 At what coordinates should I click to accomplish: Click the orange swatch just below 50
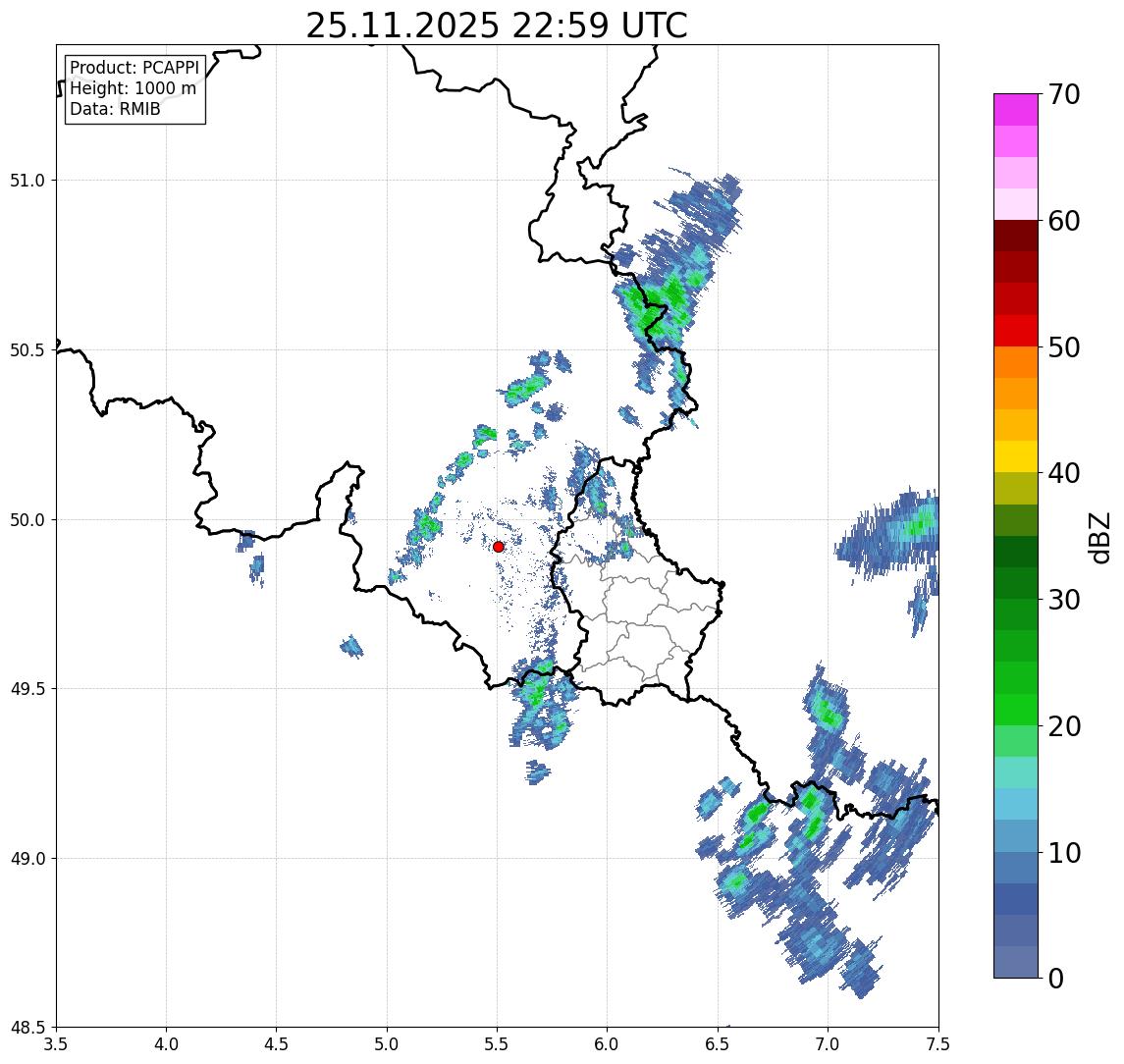click(x=1016, y=362)
